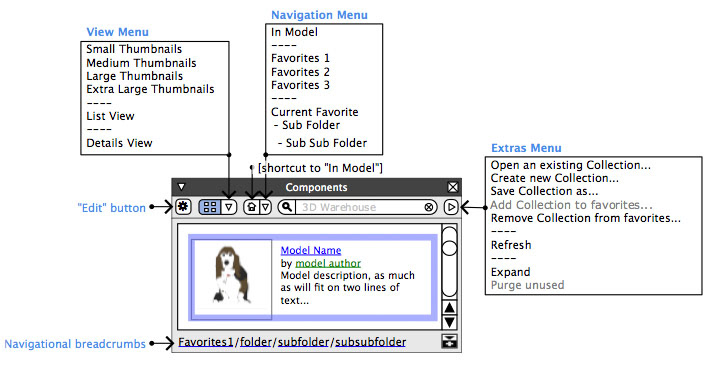Choose Open an existing Collection

click(571, 165)
